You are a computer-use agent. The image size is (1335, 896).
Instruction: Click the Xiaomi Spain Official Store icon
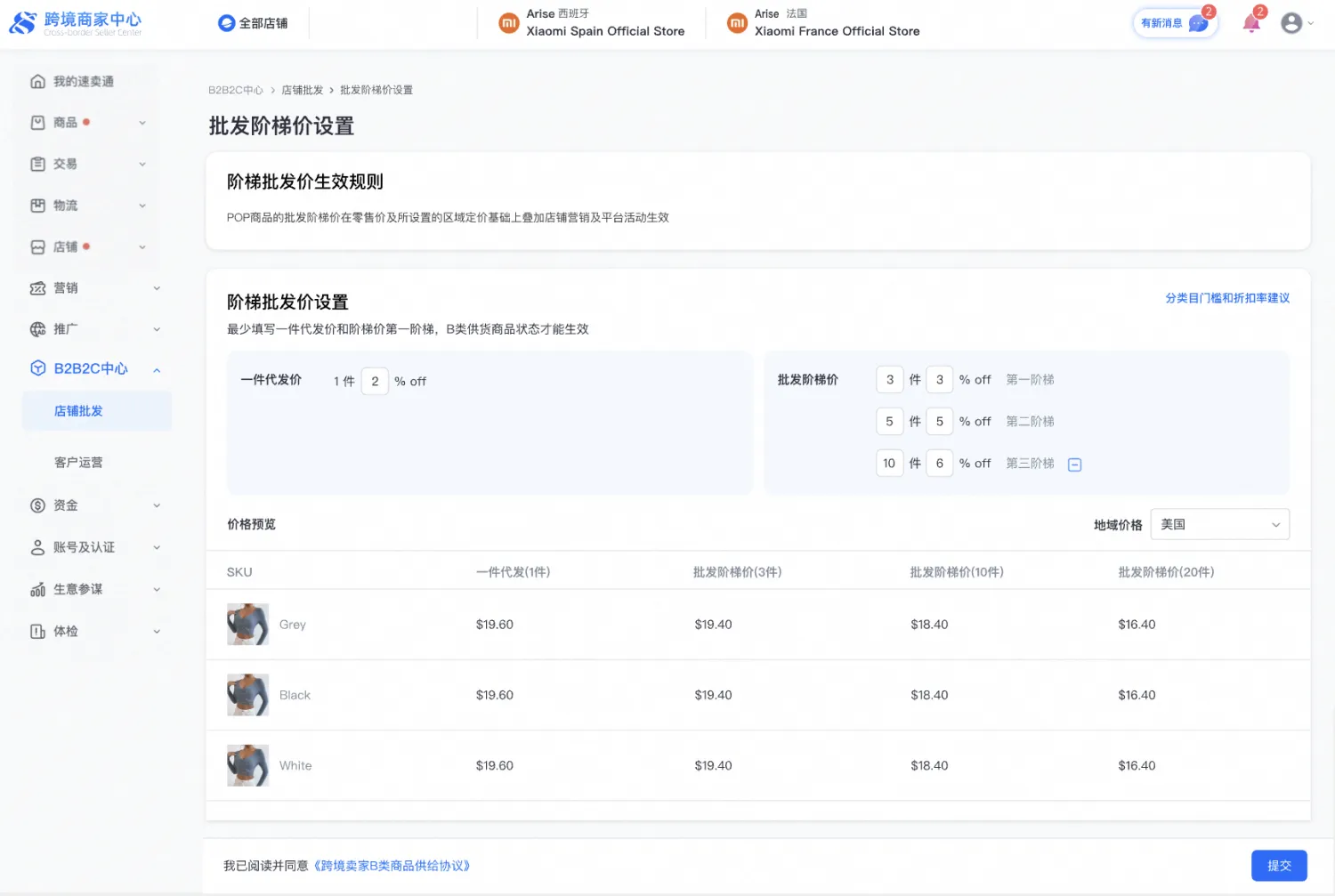coord(509,23)
